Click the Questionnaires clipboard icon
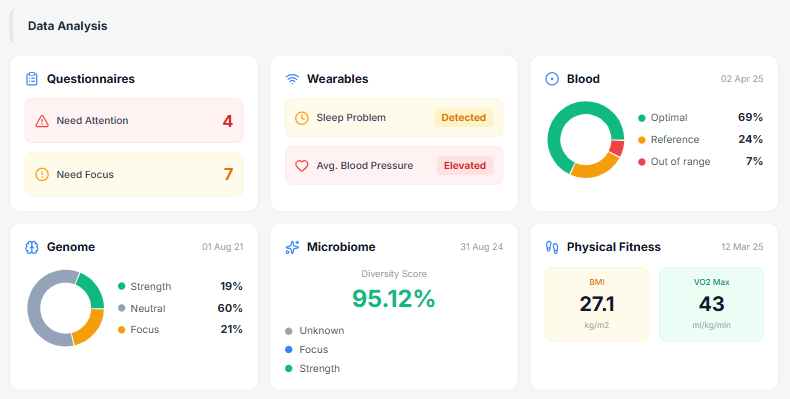790x399 pixels. [32, 79]
